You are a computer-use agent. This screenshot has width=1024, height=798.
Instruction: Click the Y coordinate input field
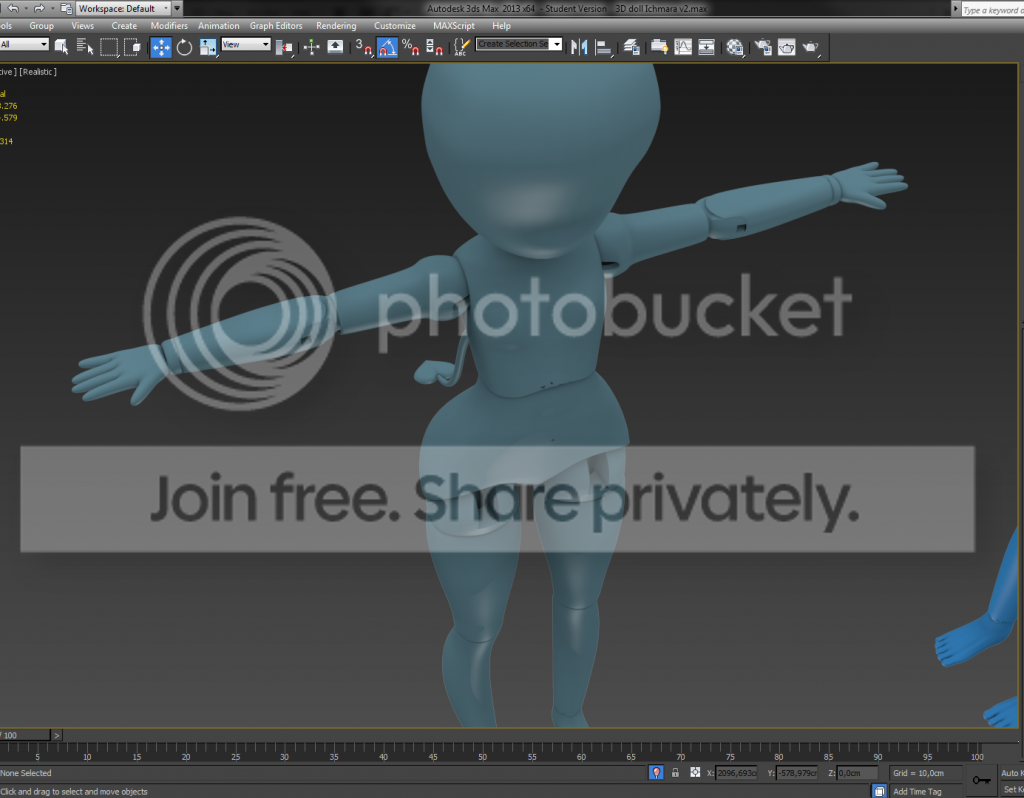[797, 773]
